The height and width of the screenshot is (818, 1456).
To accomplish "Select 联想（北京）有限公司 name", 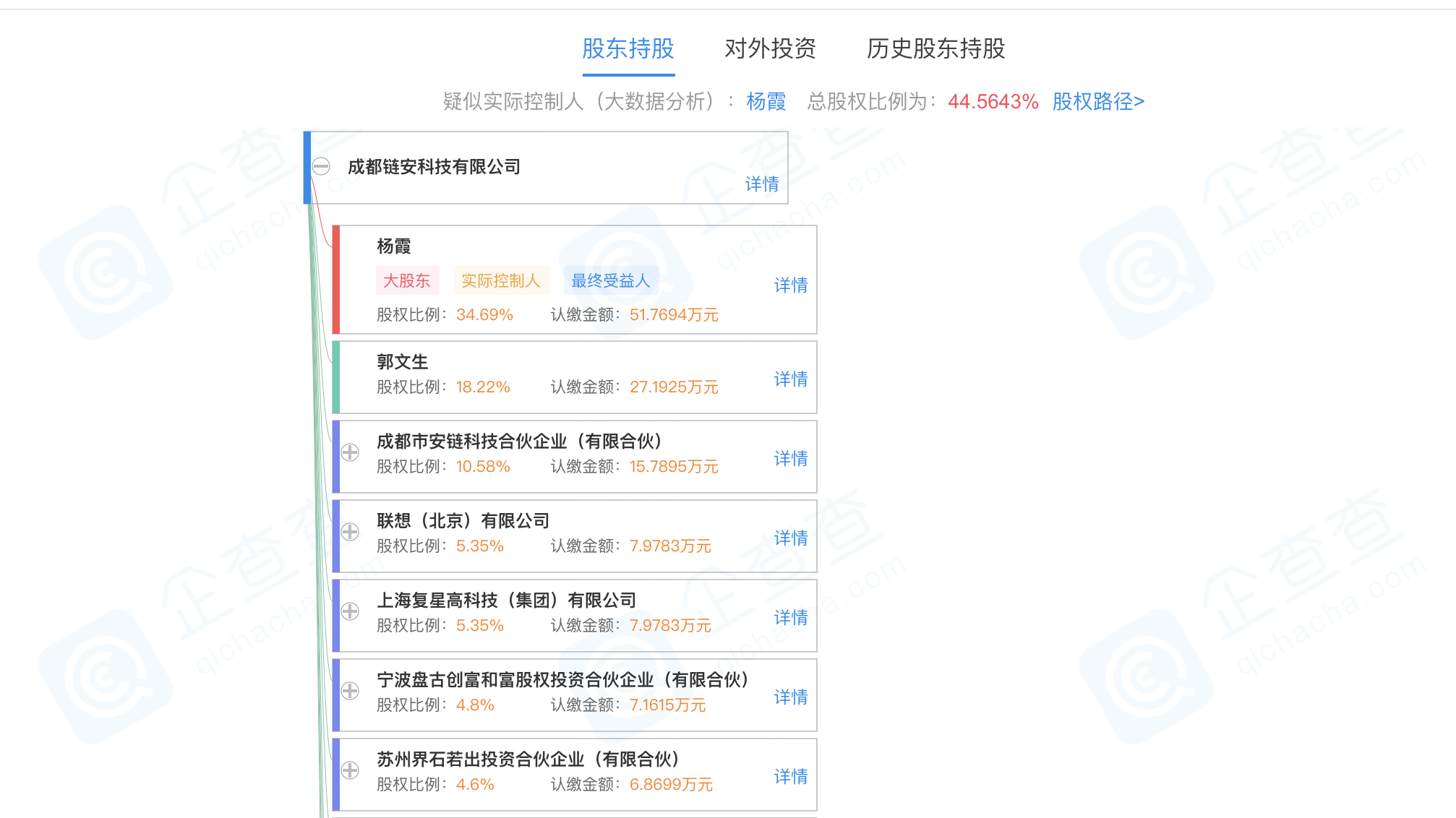I will [463, 521].
